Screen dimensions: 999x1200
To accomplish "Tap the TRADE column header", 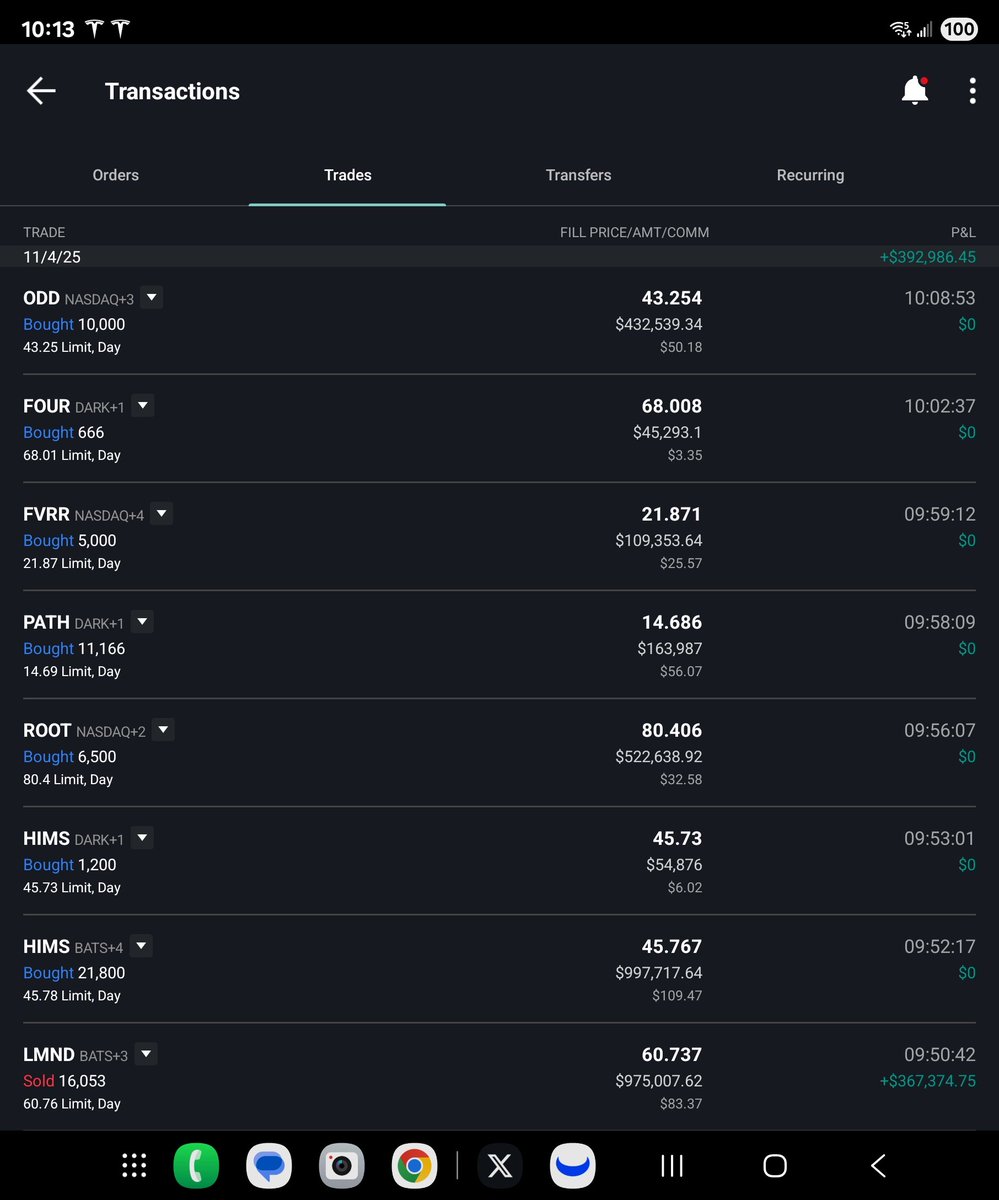I will 44,232.
